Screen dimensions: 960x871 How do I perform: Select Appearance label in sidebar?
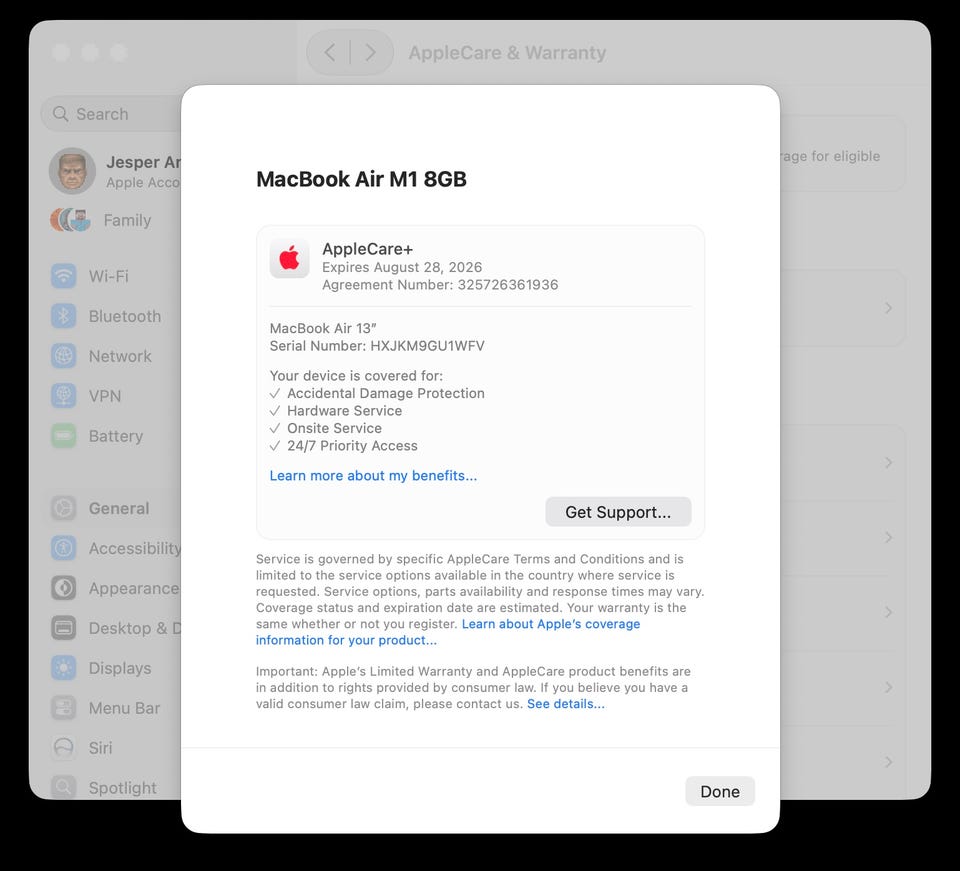tap(134, 588)
